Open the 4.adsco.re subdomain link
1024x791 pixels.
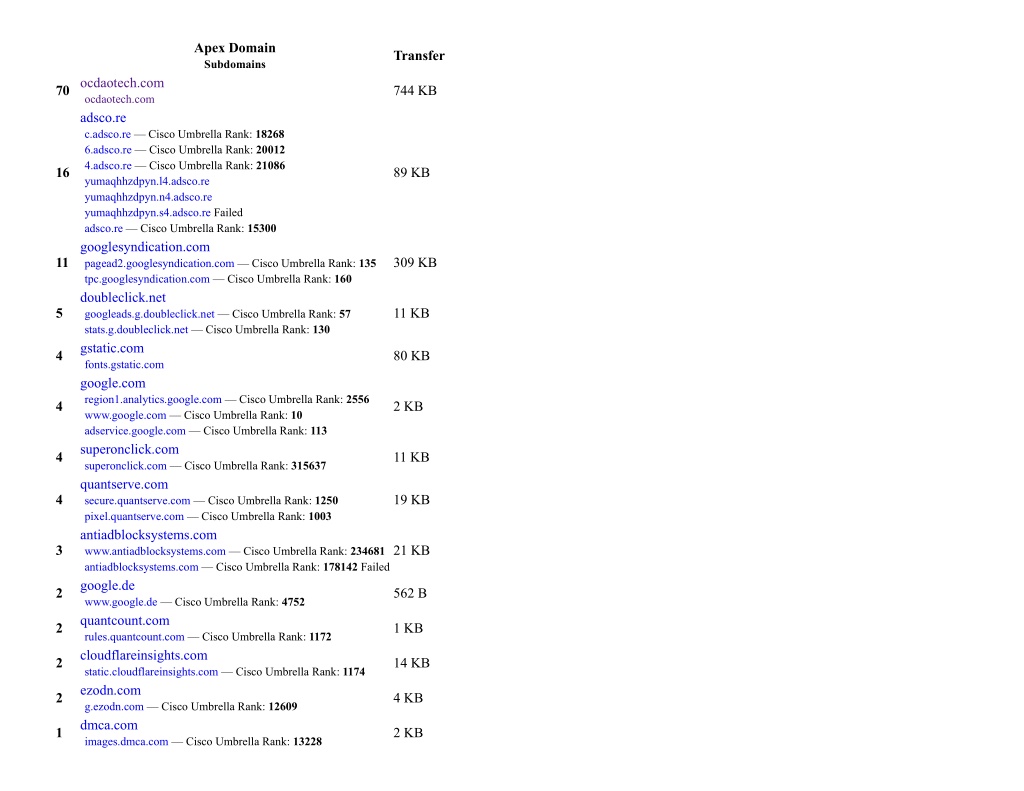pos(108,165)
